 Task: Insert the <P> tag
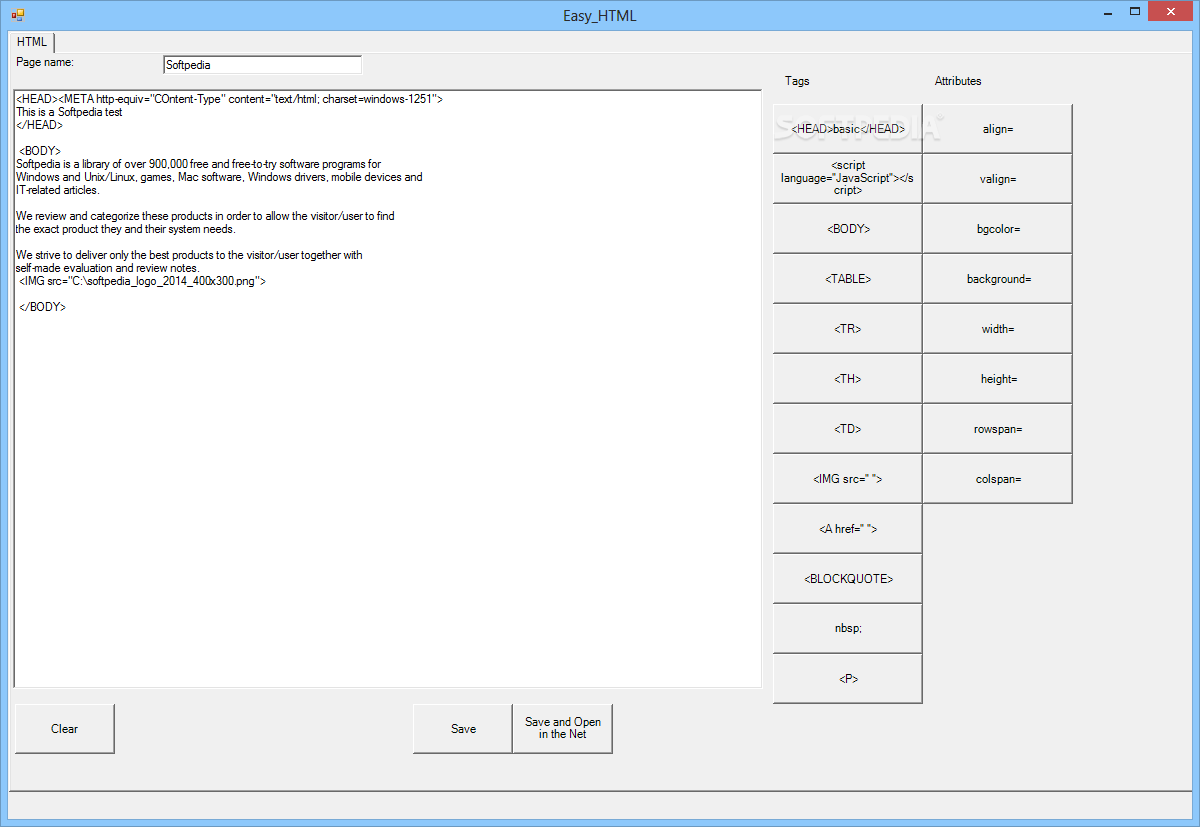[x=848, y=679]
